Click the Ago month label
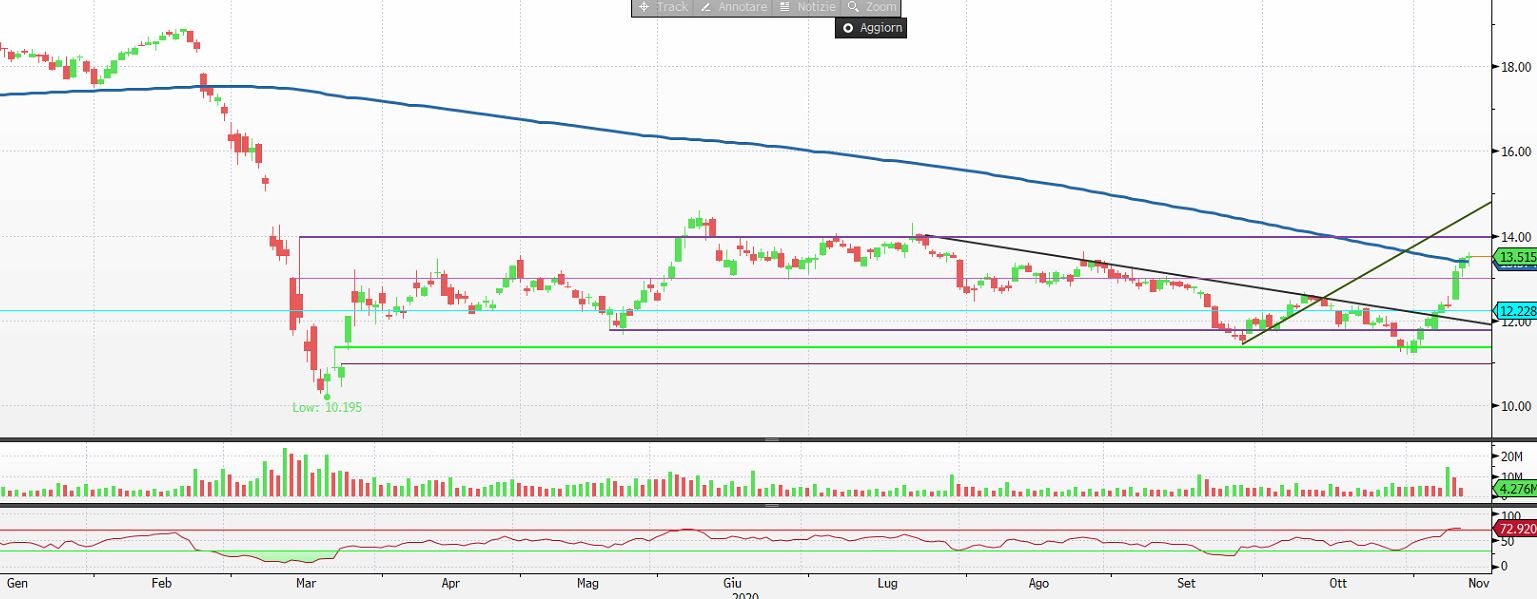Screen dimensions: 1537x599 [x=1039, y=582]
